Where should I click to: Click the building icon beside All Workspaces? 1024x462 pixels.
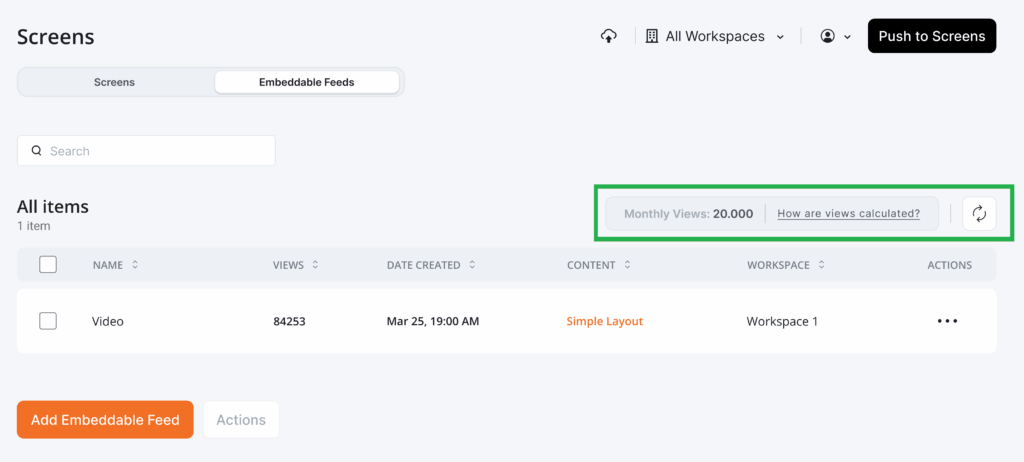point(651,36)
